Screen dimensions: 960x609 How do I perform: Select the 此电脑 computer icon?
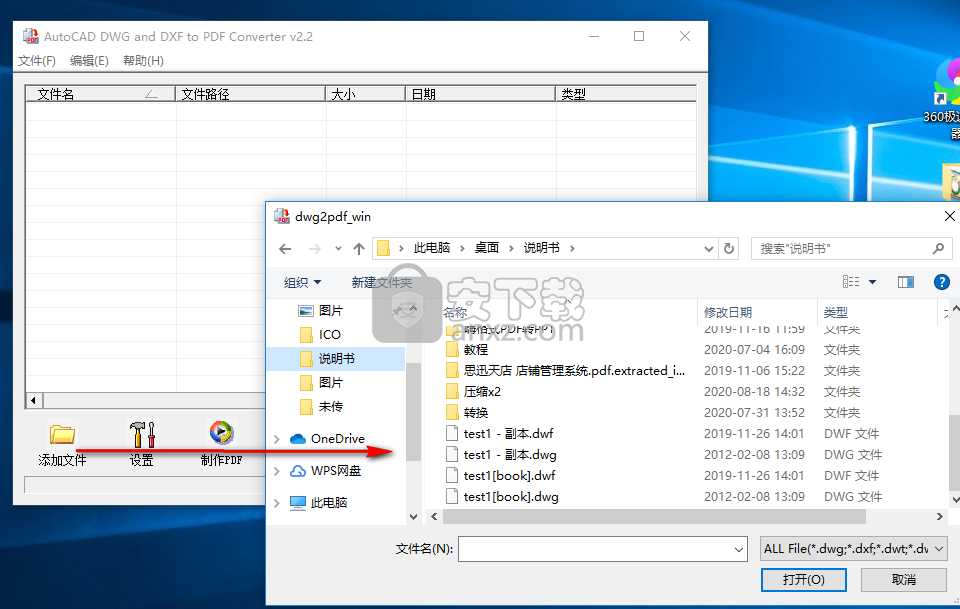[298, 503]
